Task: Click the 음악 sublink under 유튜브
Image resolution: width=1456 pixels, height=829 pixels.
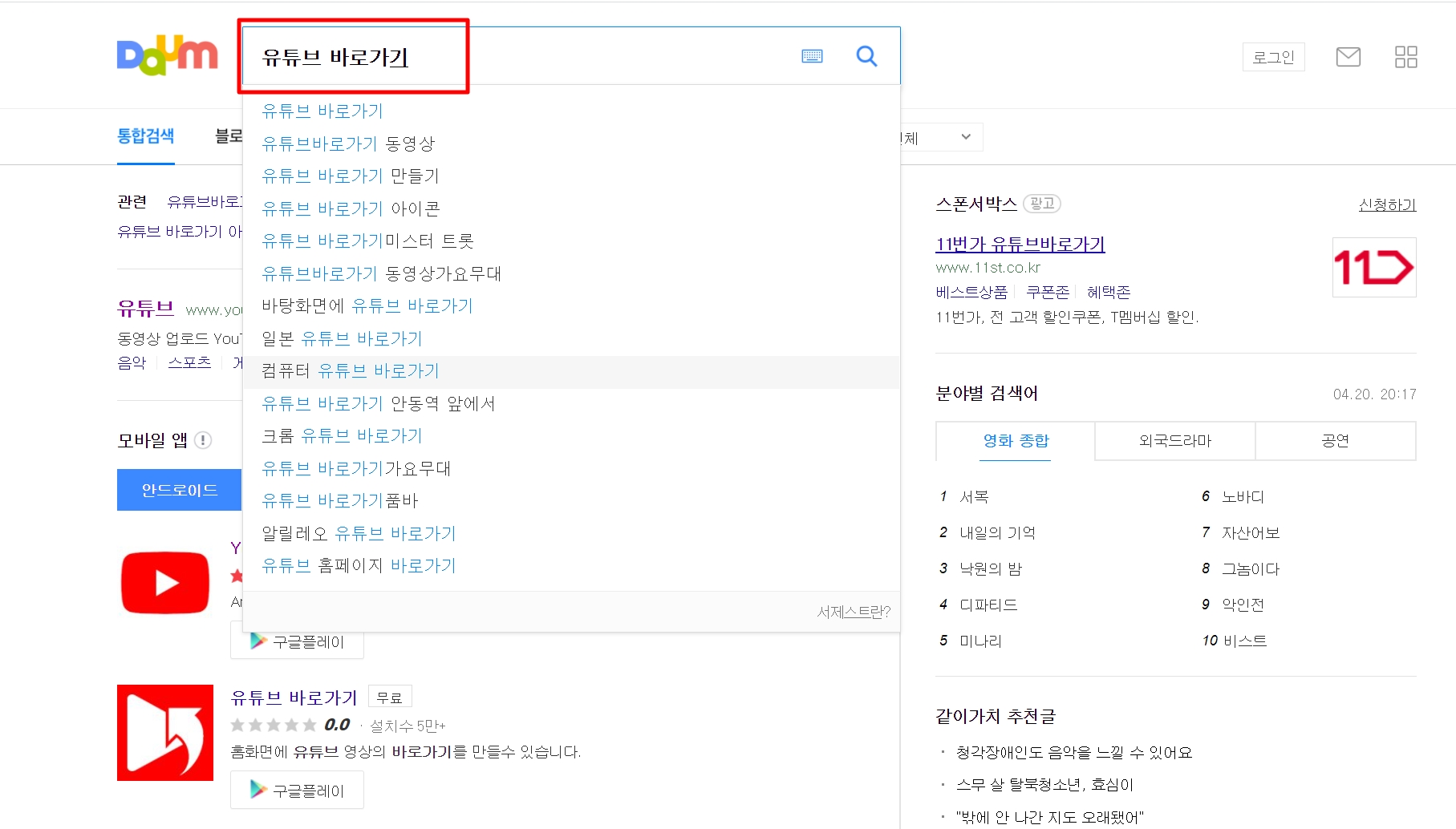Action: [132, 363]
